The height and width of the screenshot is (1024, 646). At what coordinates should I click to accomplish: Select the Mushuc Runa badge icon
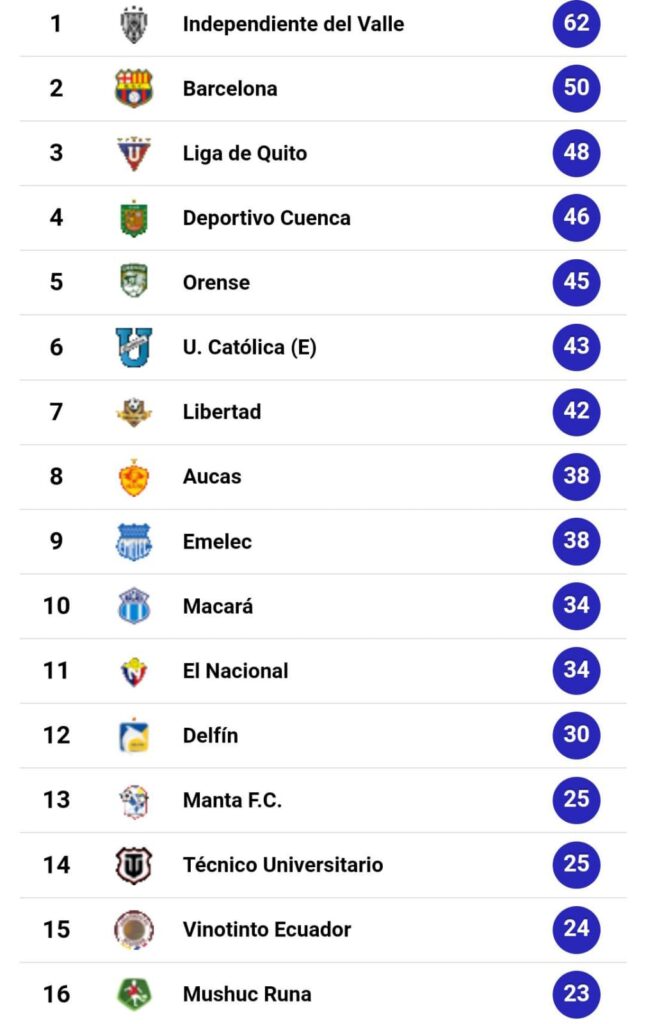[x=134, y=994]
